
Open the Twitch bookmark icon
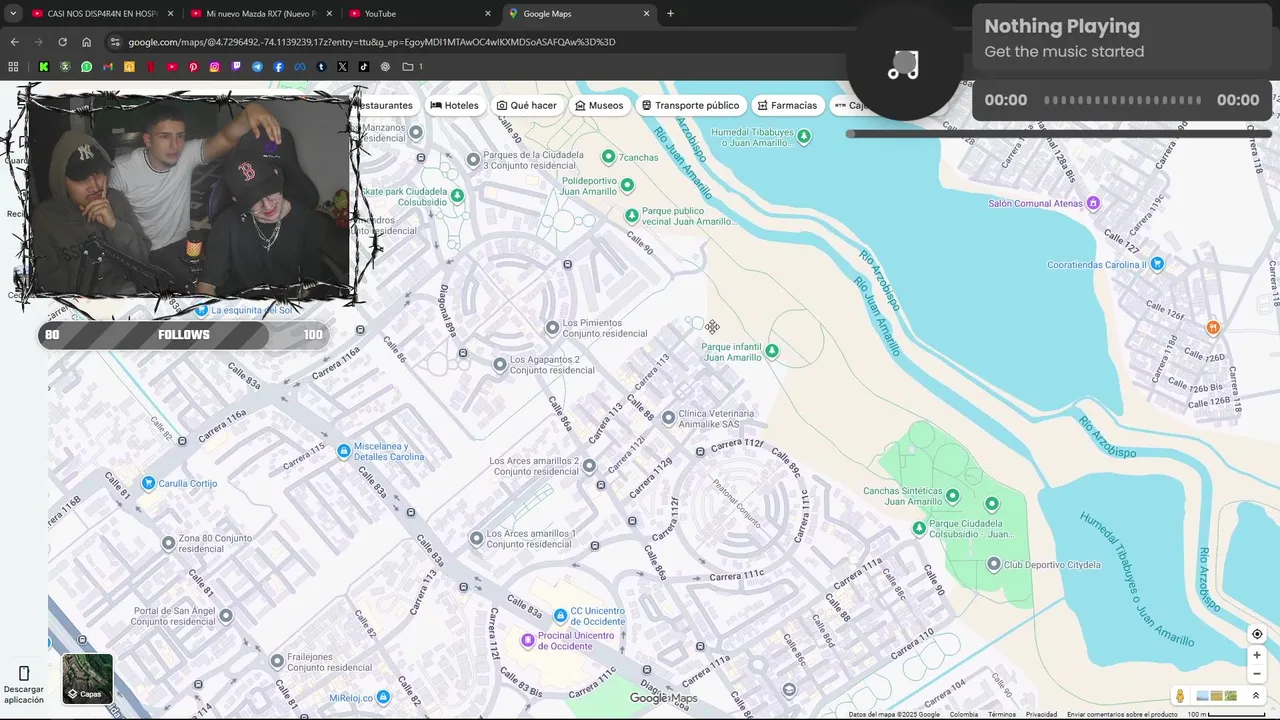coord(236,67)
